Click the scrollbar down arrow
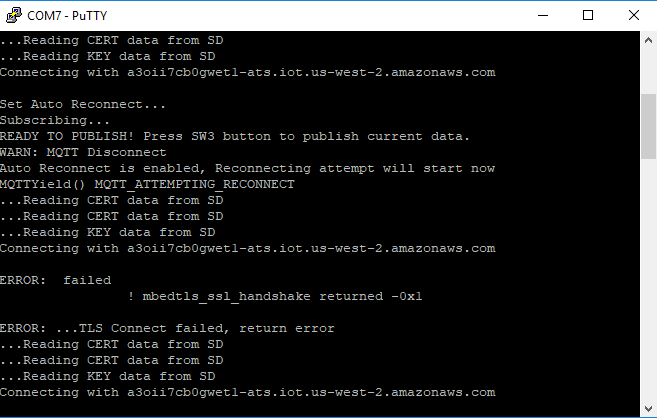657x418 pixels. (648, 409)
